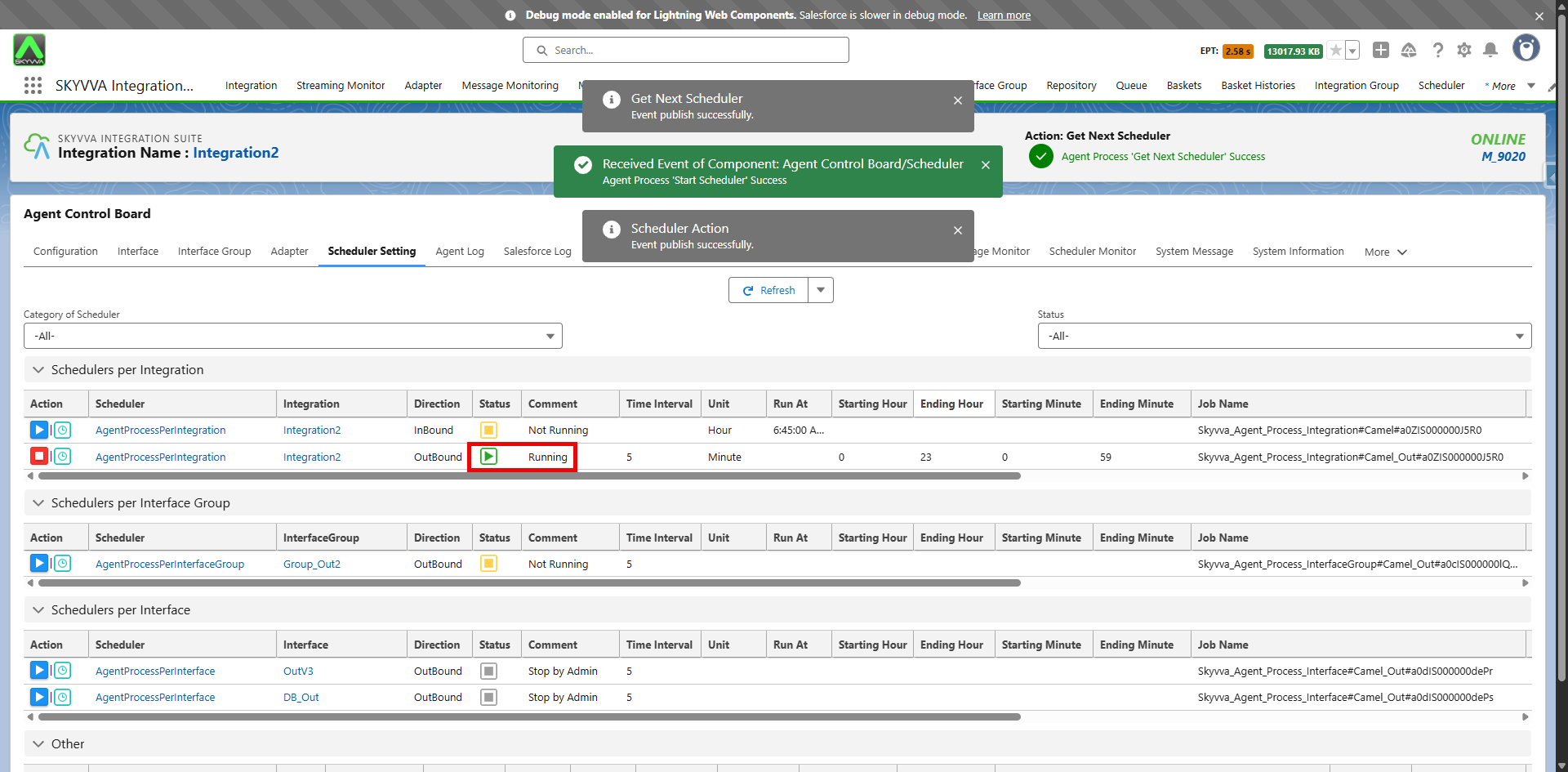Switch to the Agent Log tab
1568x772 pixels.
tap(460, 252)
